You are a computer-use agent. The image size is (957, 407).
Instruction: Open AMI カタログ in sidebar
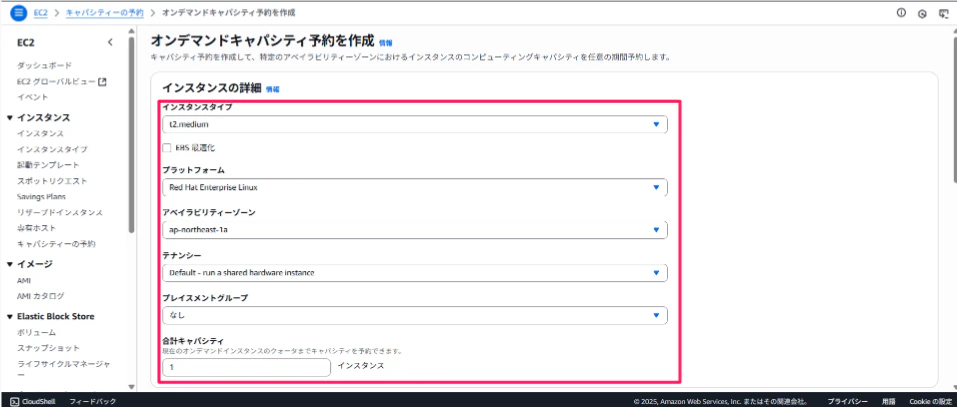coord(40,297)
